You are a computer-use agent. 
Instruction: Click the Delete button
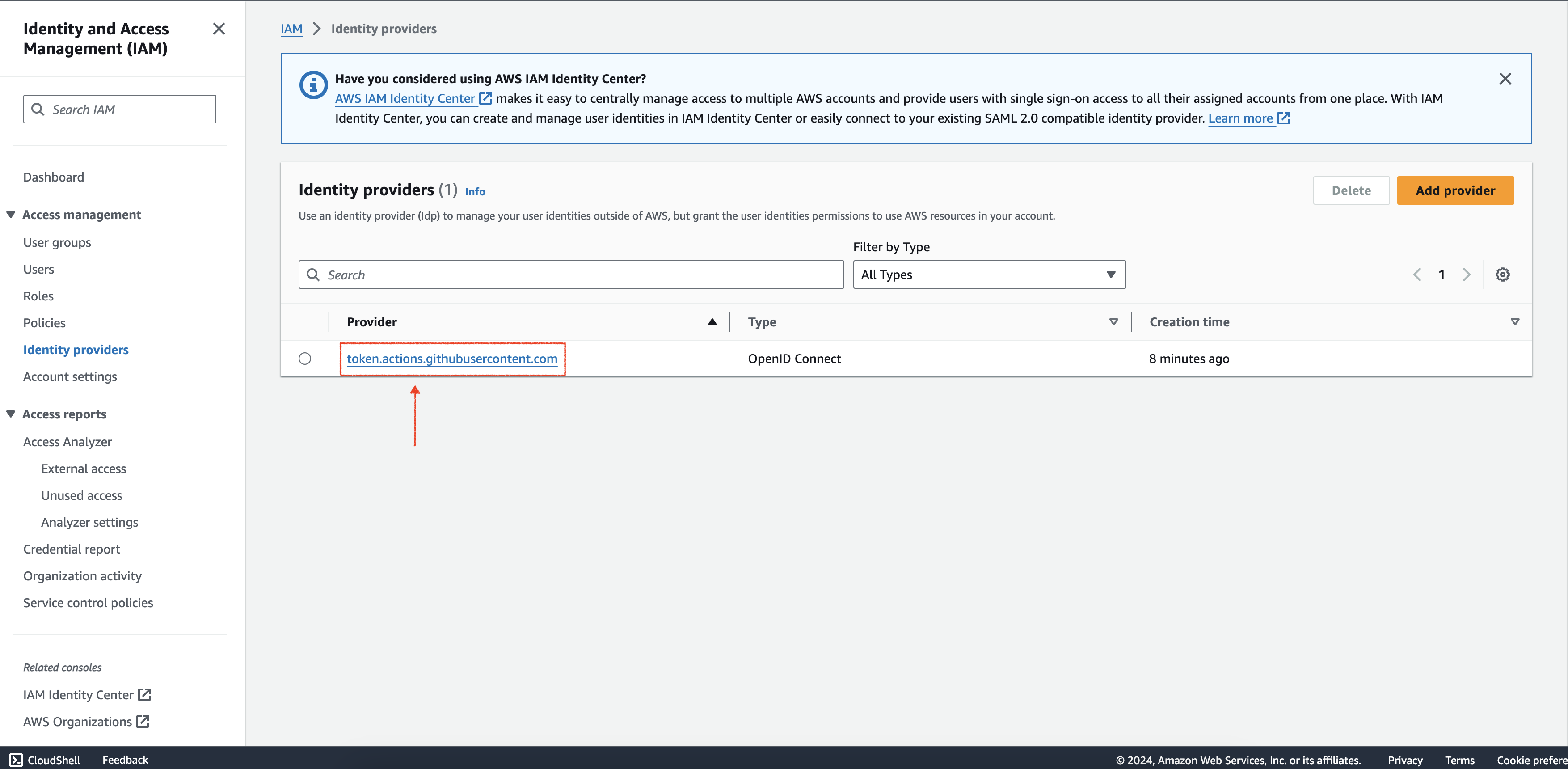[x=1351, y=190]
